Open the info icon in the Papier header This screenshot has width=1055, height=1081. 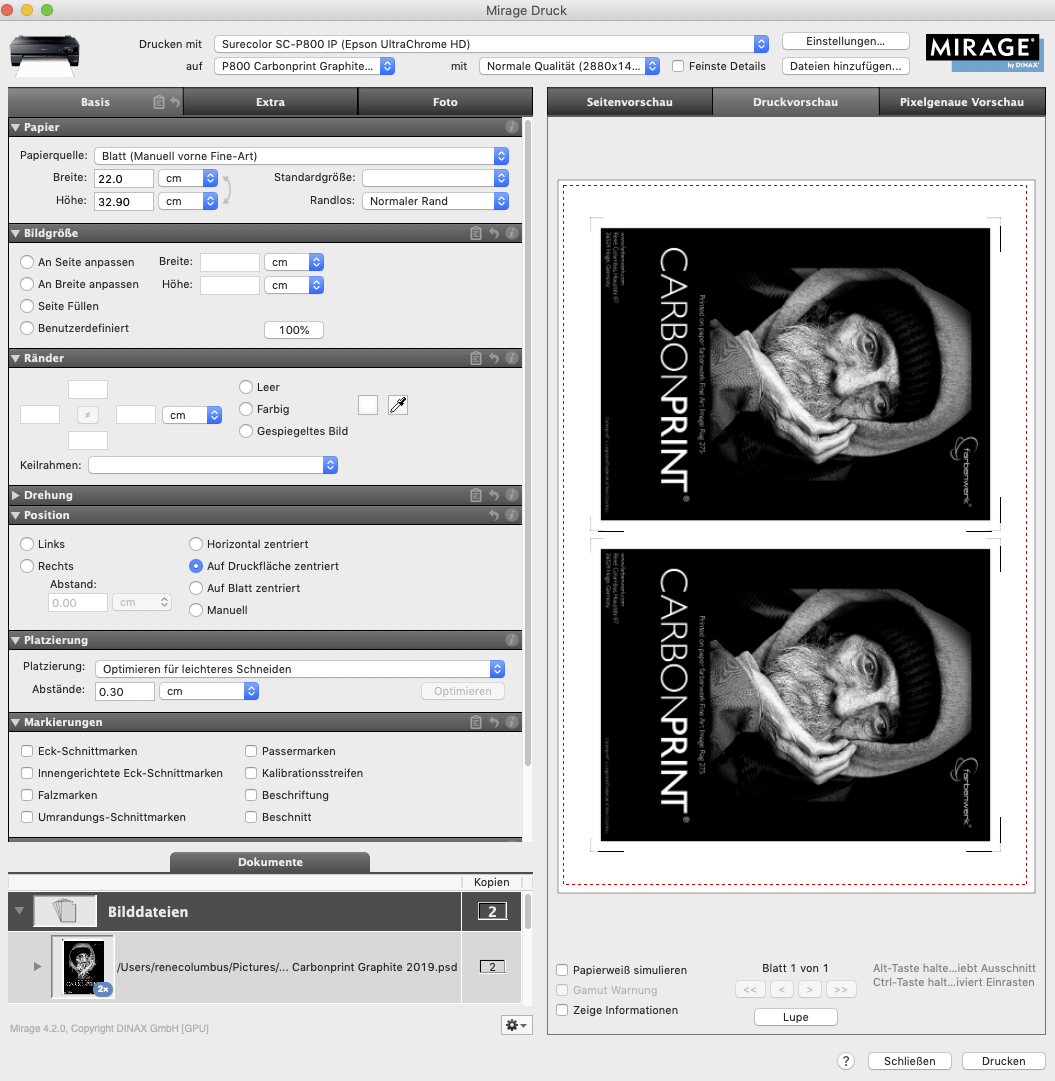coord(512,127)
